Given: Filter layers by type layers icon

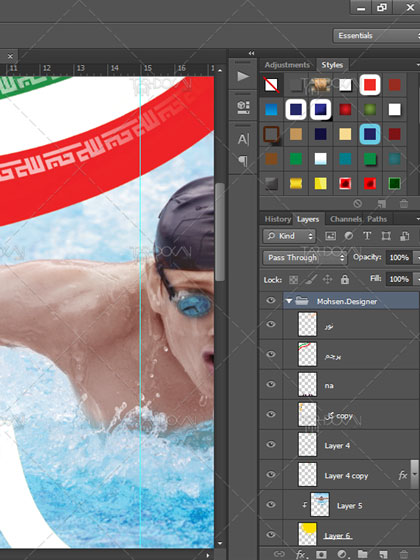Looking at the screenshot, I should point(367,236).
